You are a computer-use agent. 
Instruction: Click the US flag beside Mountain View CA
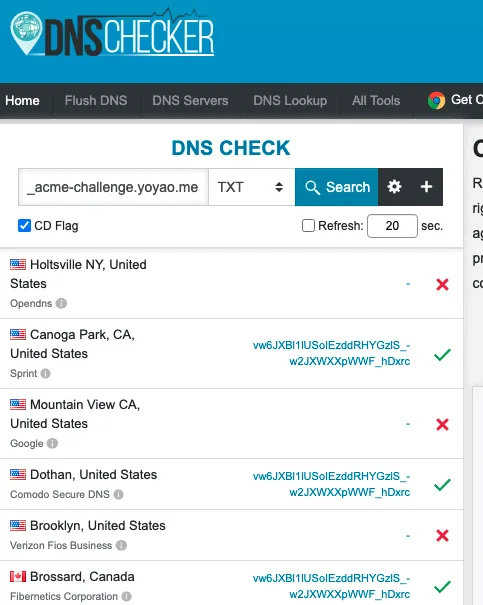tap(18, 404)
